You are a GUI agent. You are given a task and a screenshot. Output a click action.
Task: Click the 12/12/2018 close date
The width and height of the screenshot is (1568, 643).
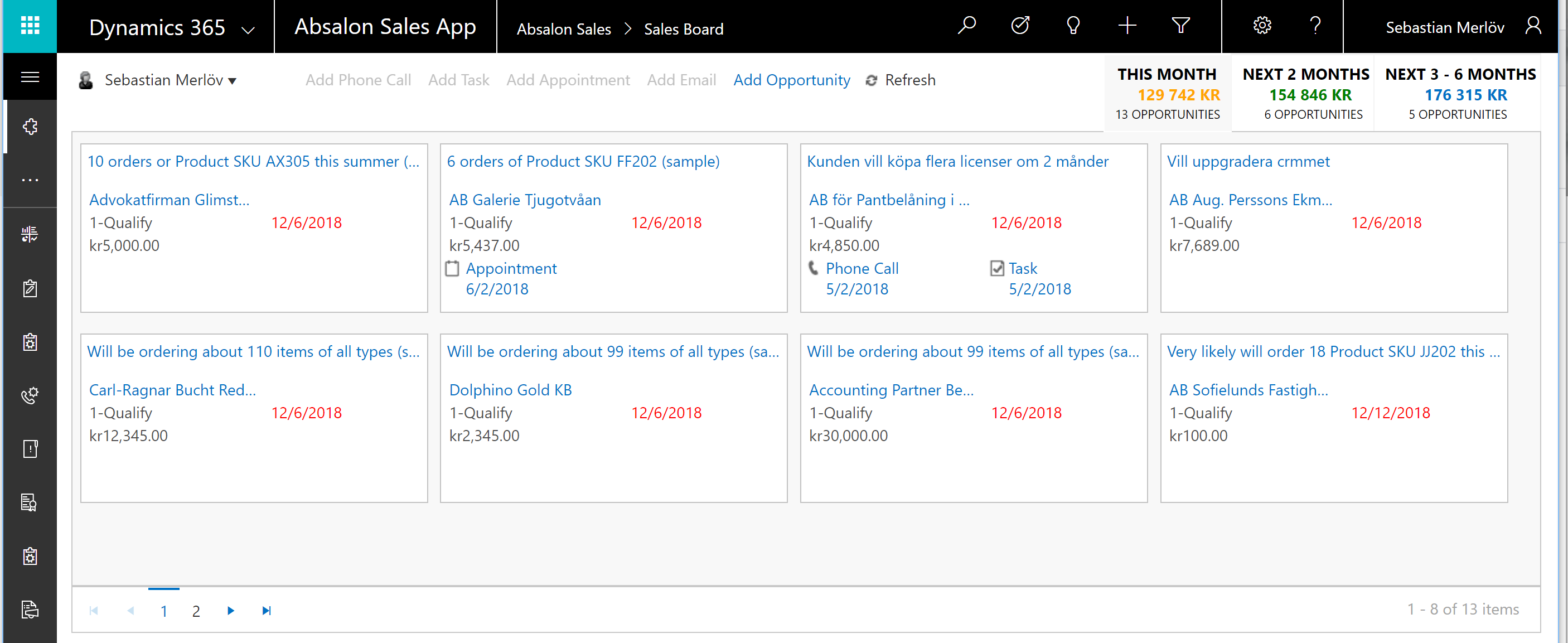[x=1390, y=413]
